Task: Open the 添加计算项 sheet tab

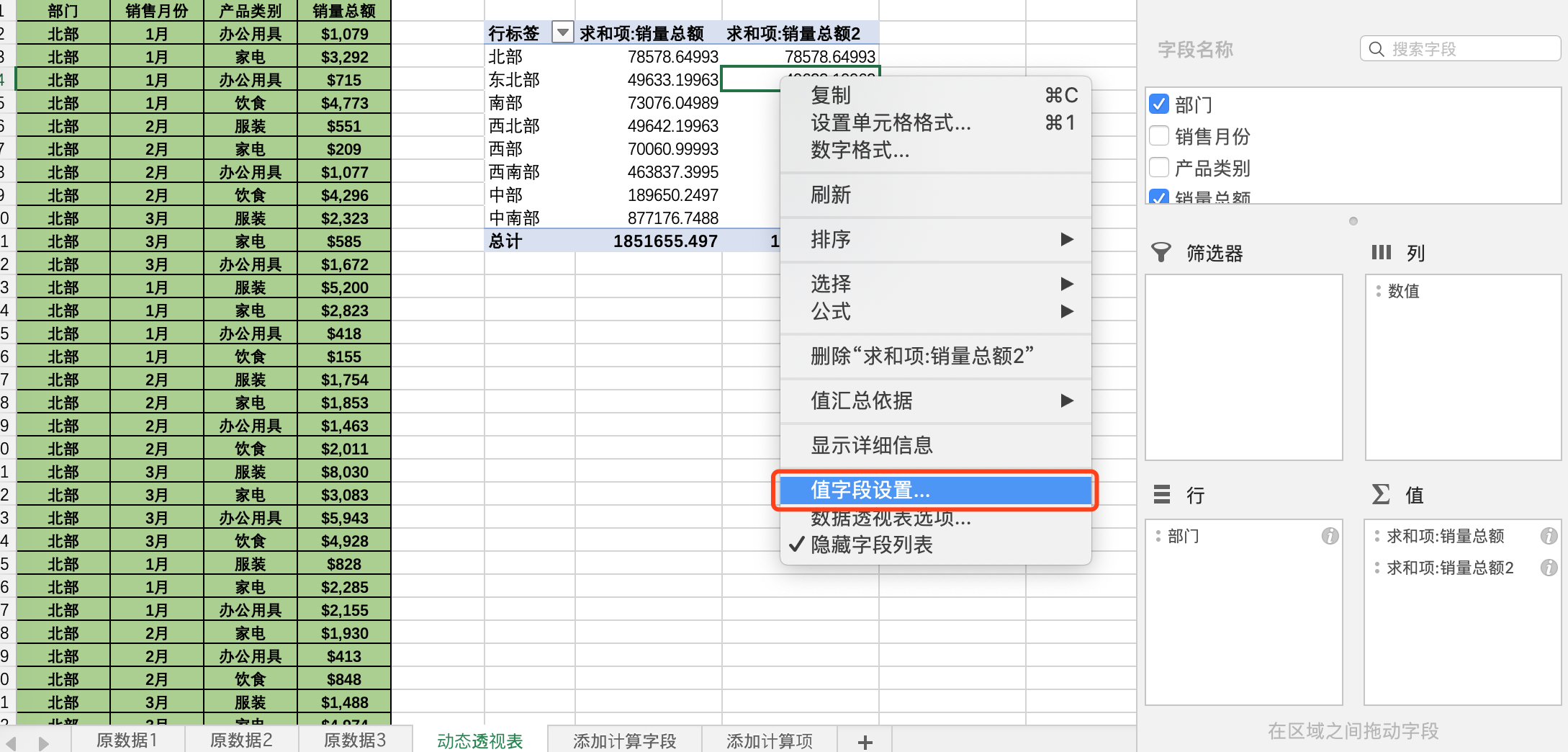Action: click(x=770, y=740)
